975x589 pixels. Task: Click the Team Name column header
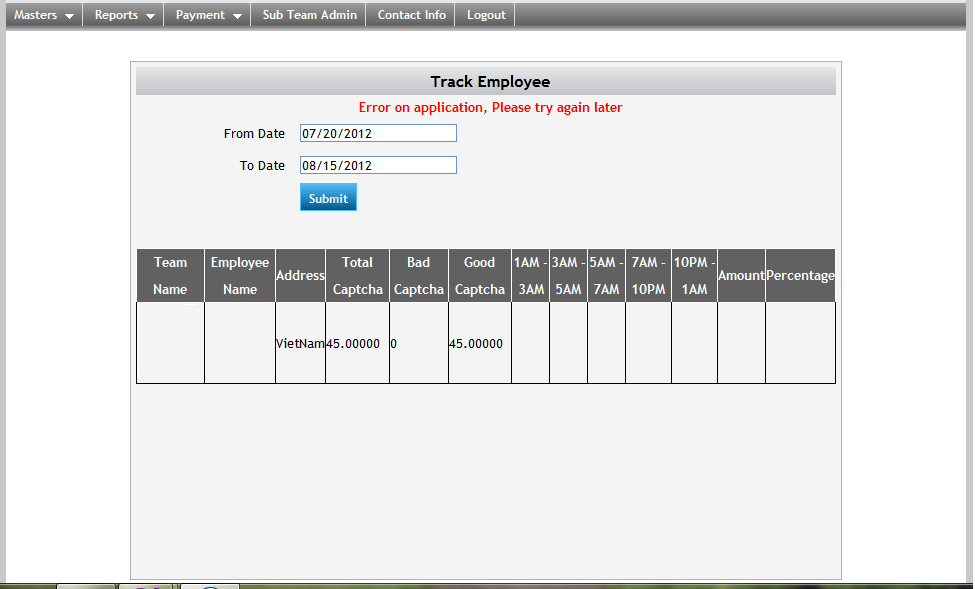[170, 276]
